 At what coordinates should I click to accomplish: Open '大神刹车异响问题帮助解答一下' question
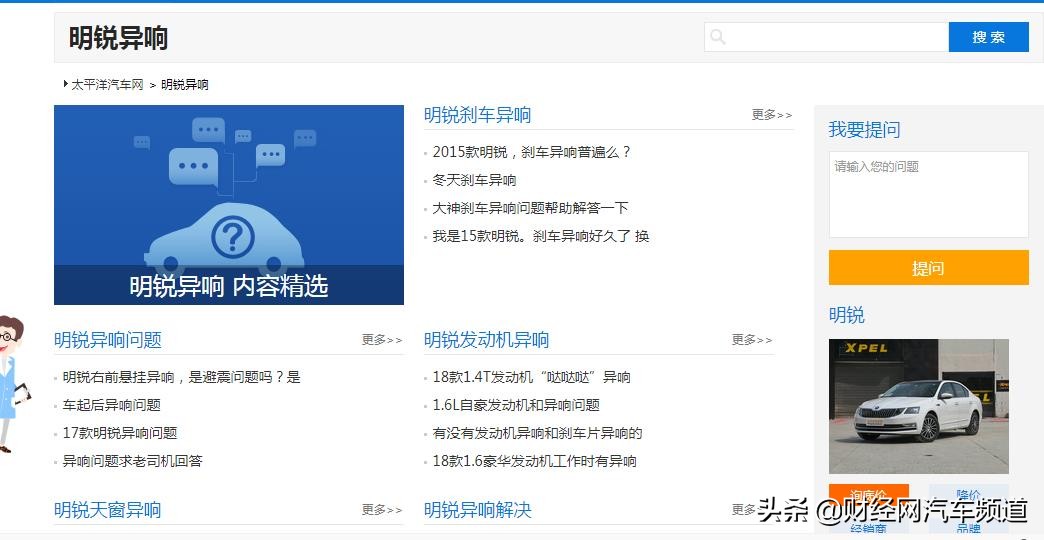(x=530, y=208)
